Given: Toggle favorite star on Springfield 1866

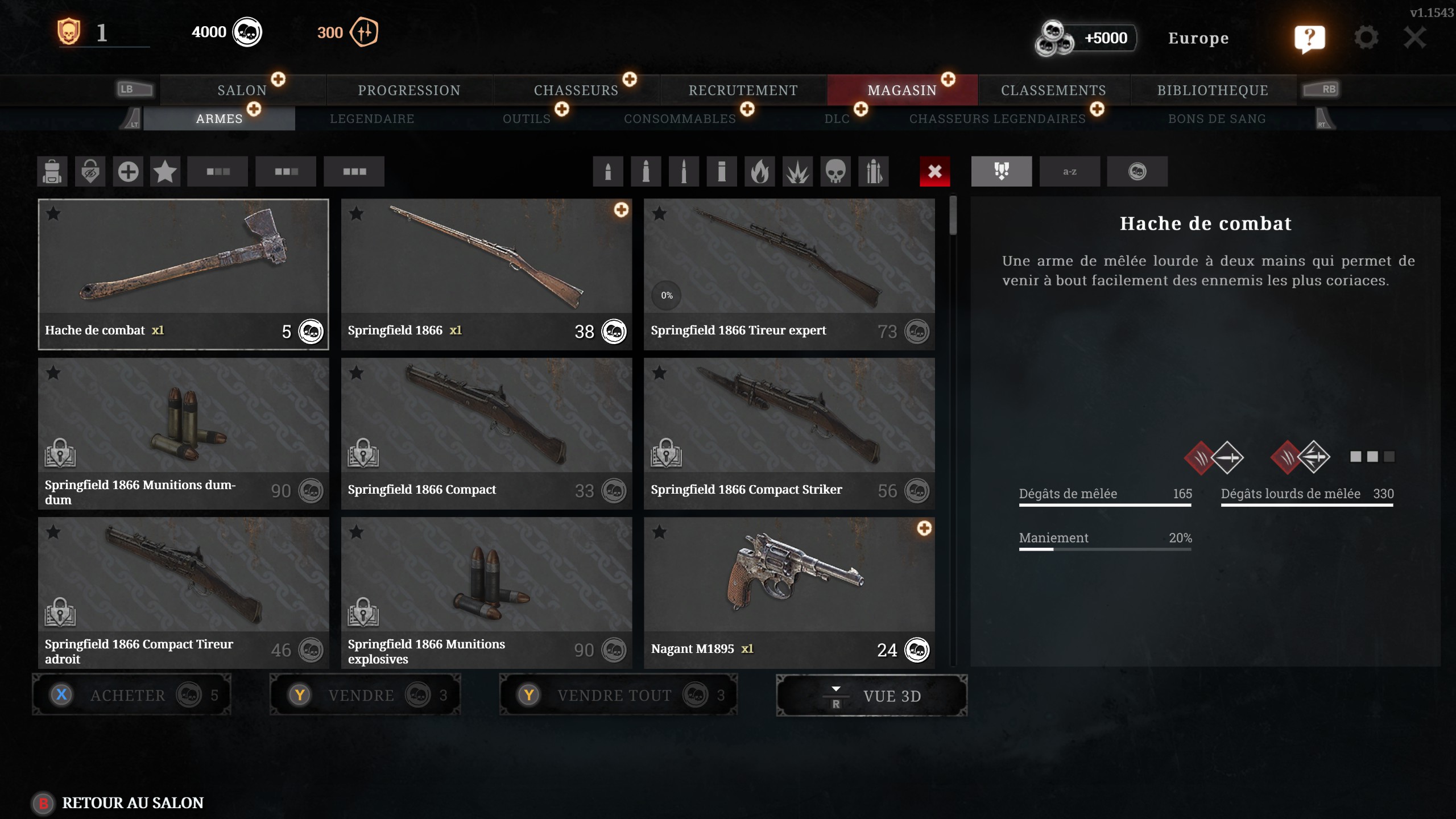Looking at the screenshot, I should tap(357, 214).
